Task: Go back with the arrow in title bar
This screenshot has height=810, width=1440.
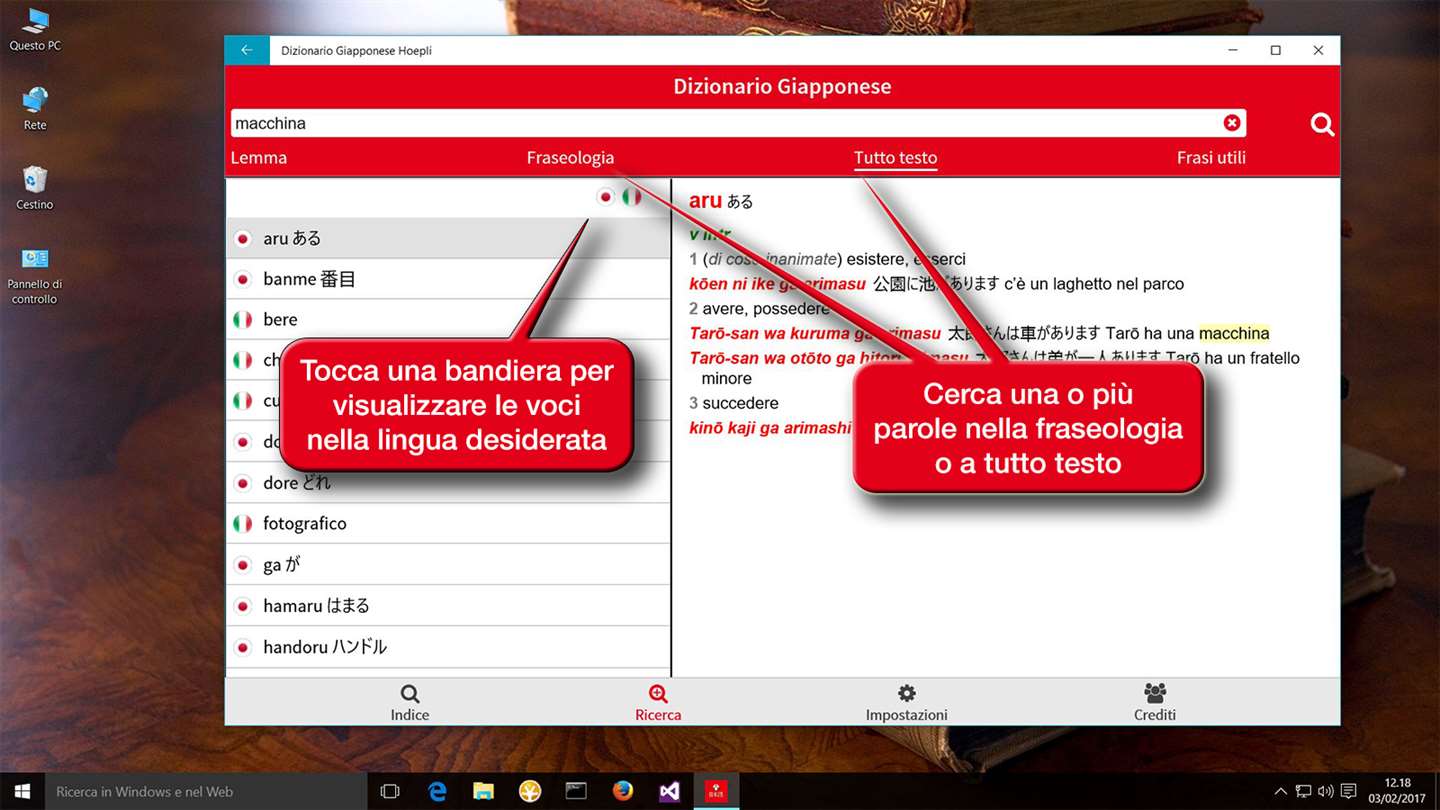Action: point(247,50)
